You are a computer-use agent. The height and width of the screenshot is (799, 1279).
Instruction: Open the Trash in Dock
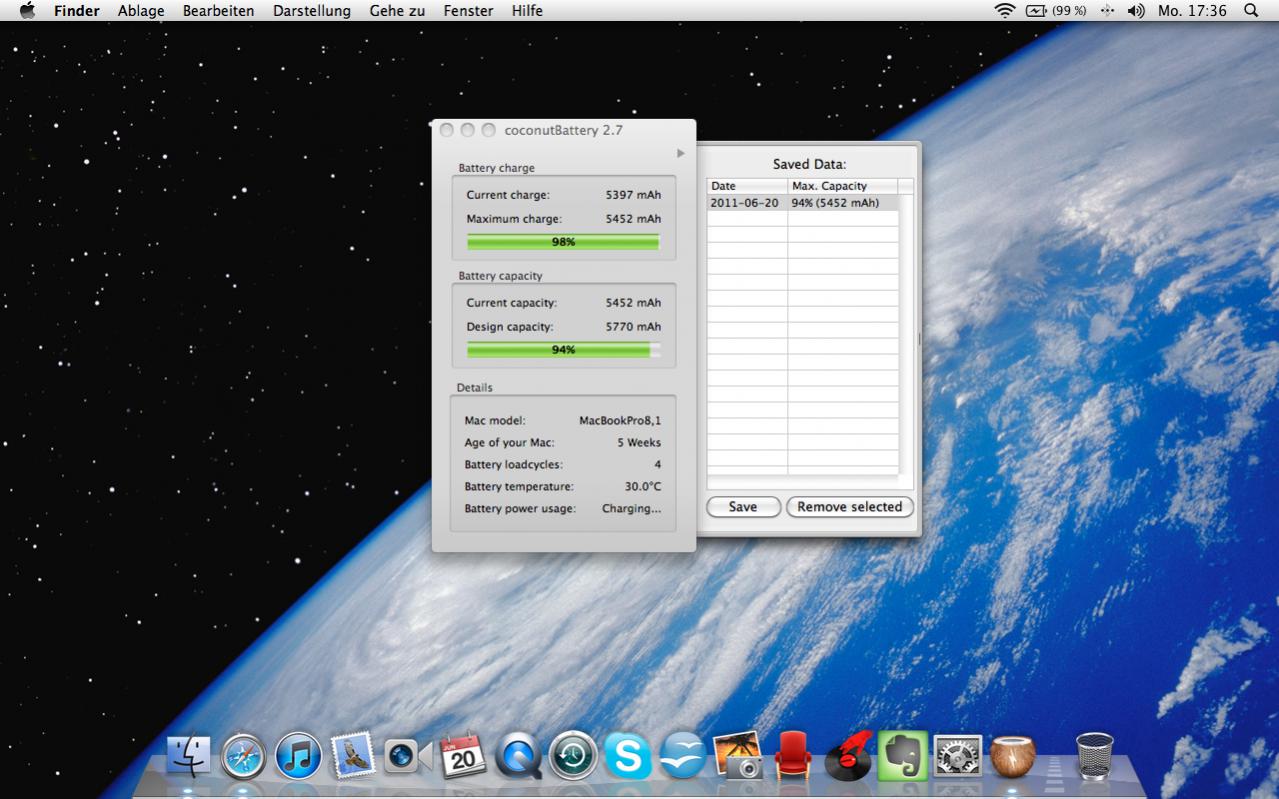pos(1094,756)
